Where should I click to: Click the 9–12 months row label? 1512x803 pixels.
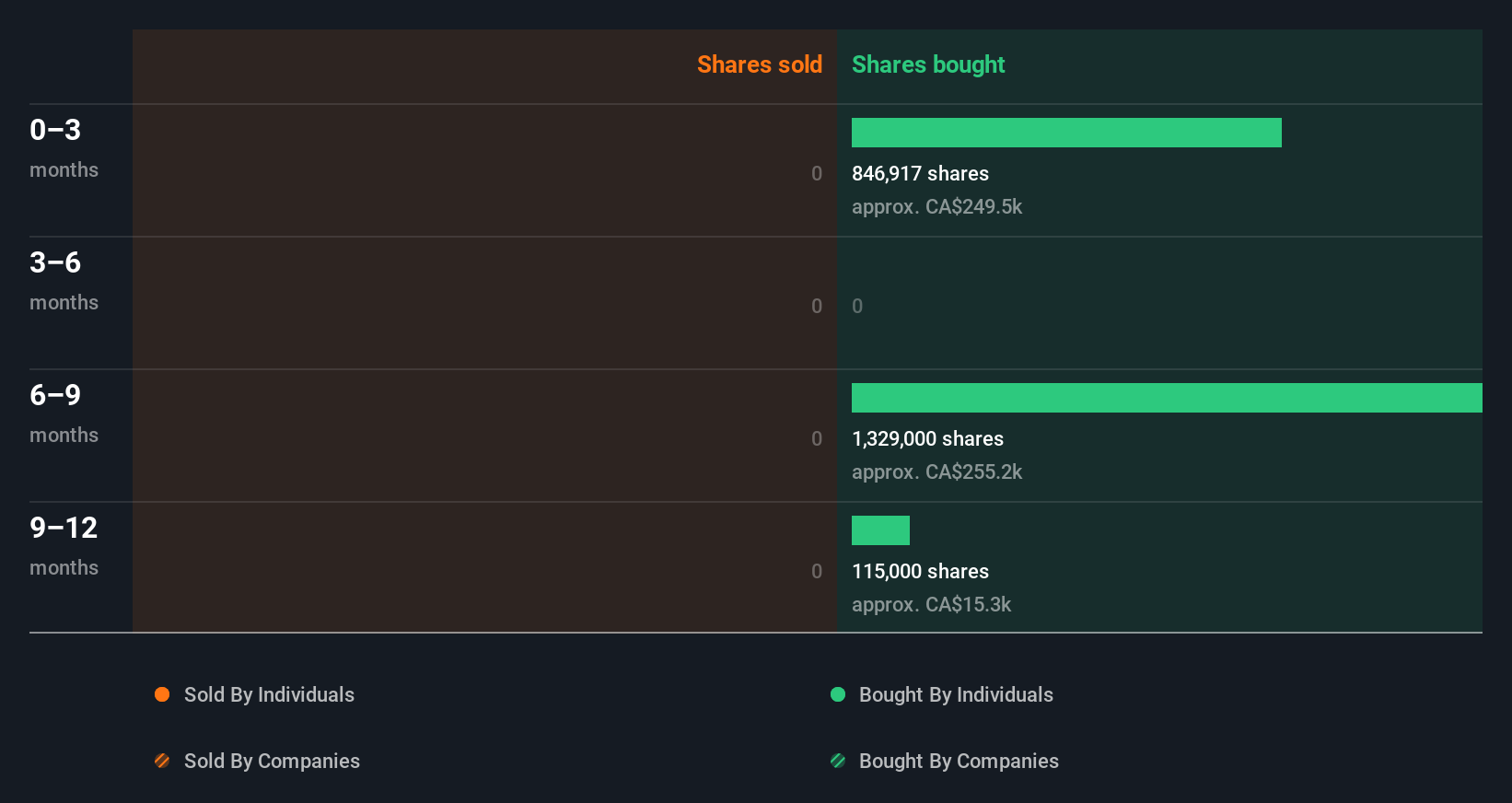pos(64,546)
